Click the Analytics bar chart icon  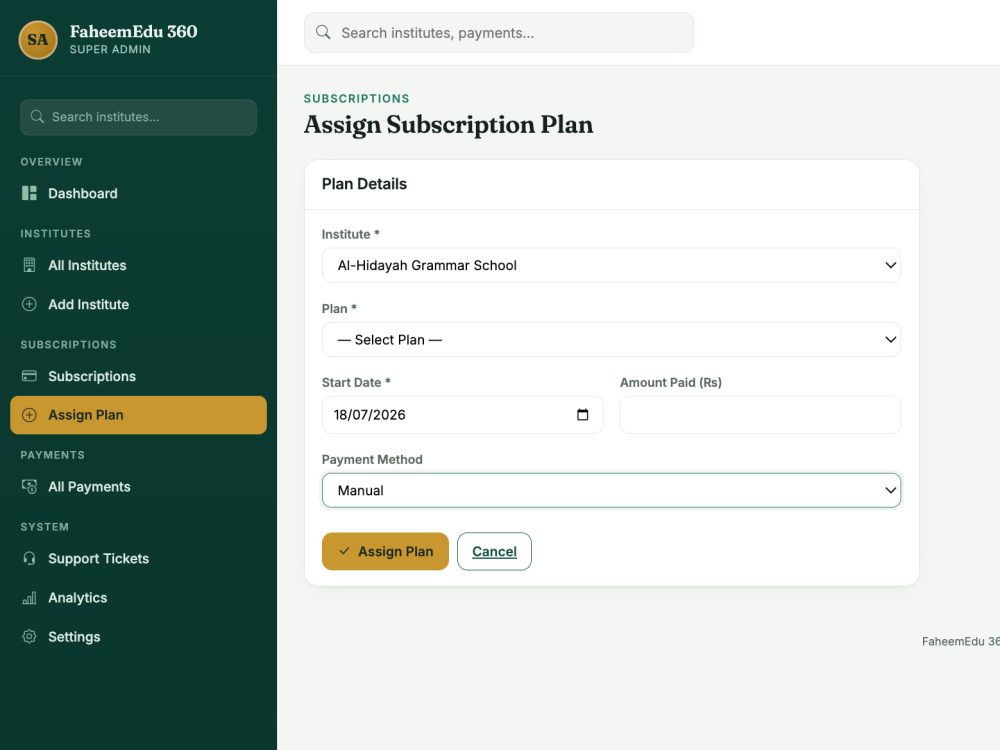click(29, 598)
